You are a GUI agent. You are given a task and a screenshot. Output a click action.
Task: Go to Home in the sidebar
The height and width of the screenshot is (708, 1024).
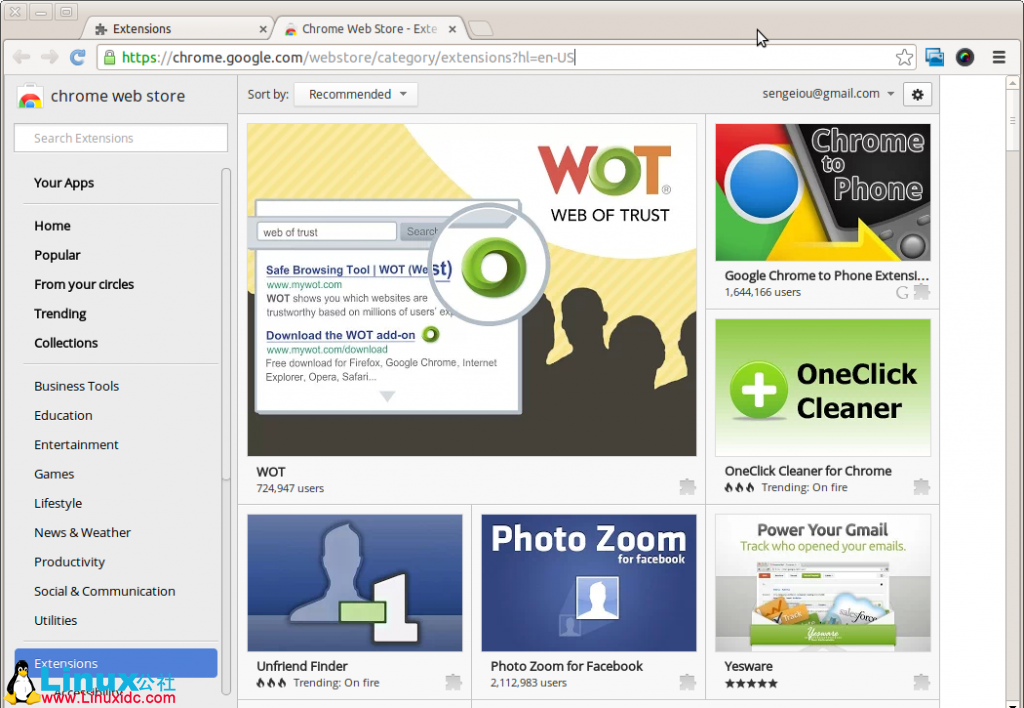pyautogui.click(x=52, y=226)
